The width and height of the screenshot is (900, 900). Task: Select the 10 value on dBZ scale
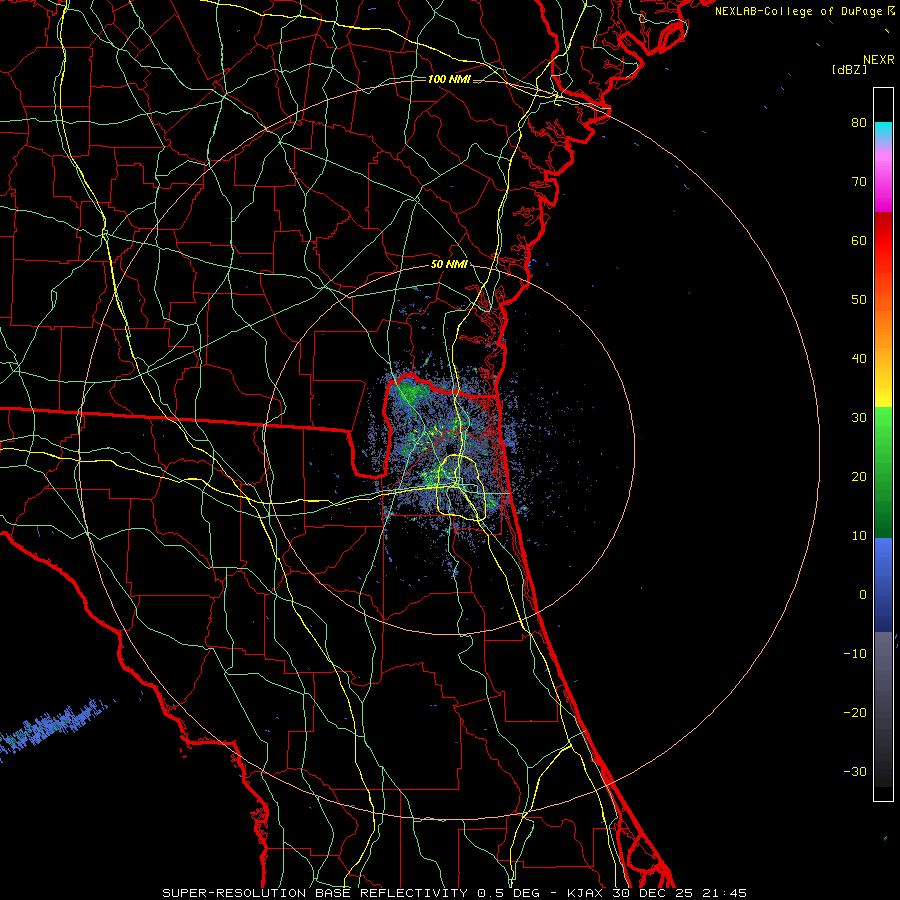(859, 536)
